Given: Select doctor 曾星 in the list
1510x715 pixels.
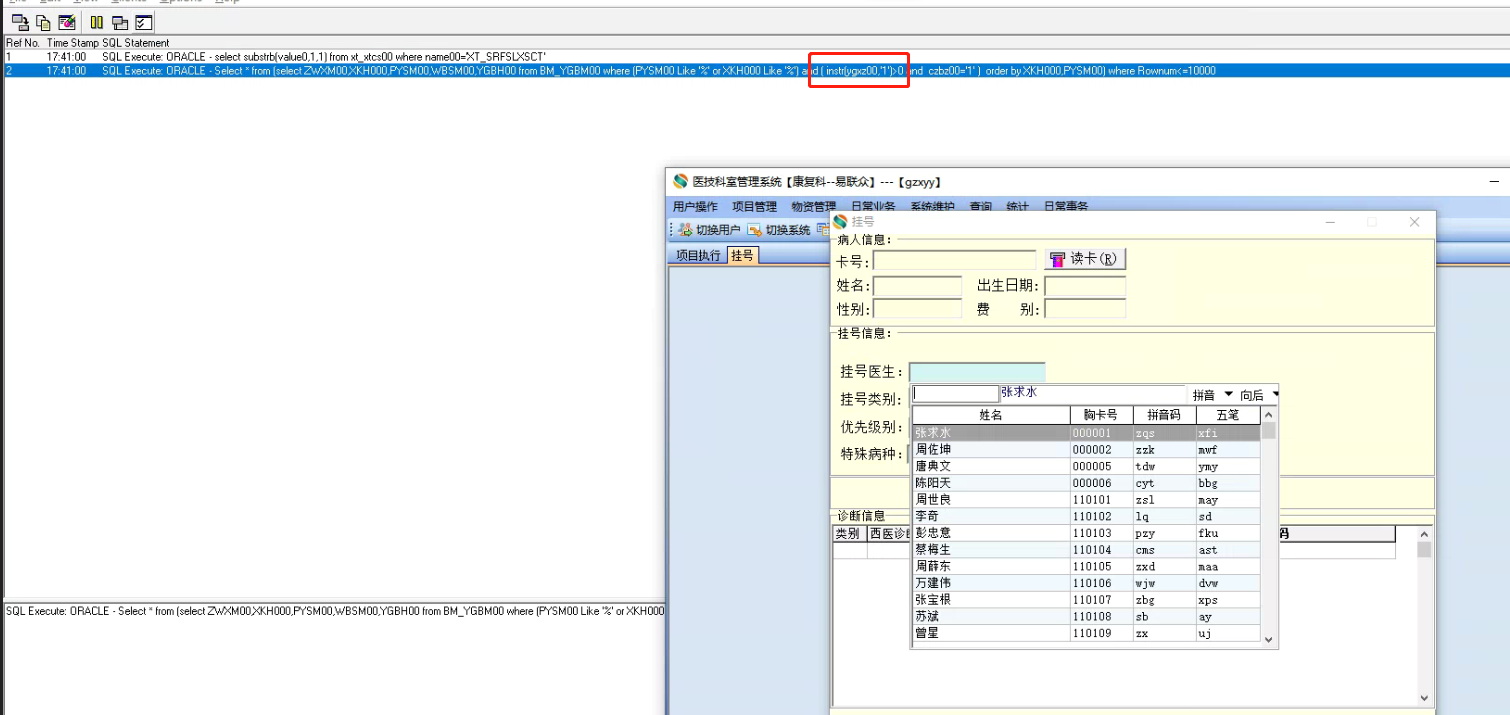Looking at the screenshot, I should (1086, 633).
